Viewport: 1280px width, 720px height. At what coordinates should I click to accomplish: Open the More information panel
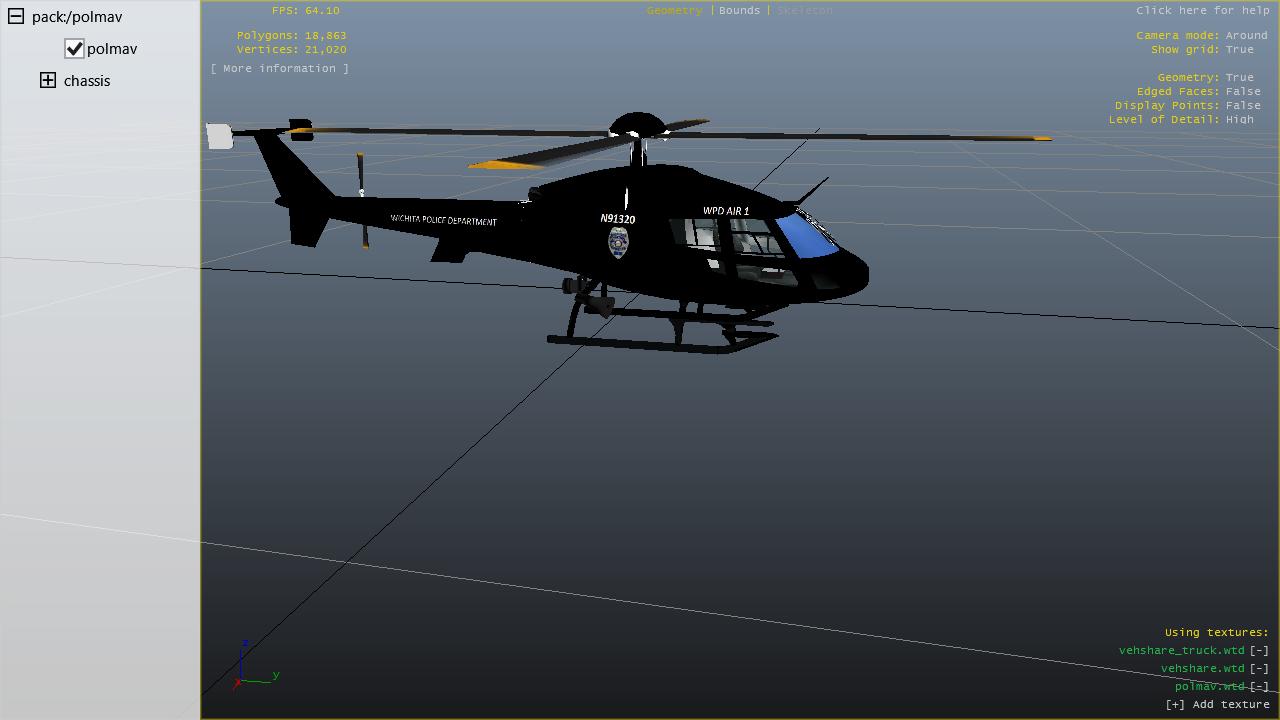[280, 68]
